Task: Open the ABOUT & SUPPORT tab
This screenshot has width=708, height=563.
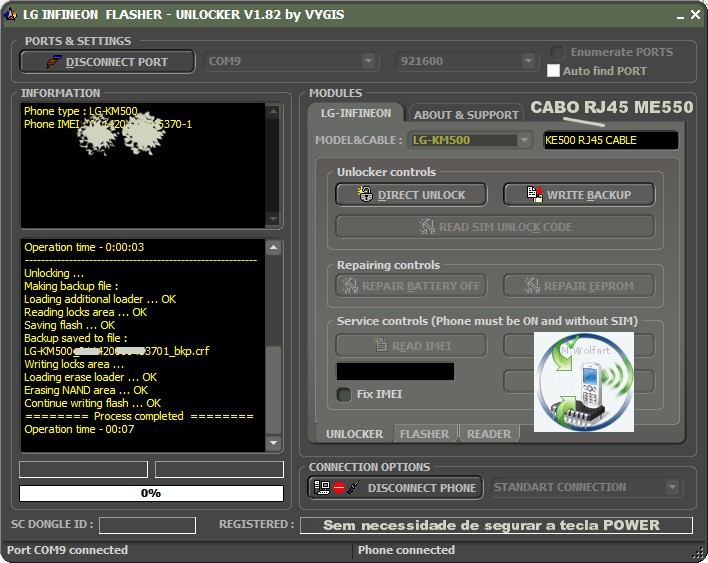Action: [x=466, y=115]
